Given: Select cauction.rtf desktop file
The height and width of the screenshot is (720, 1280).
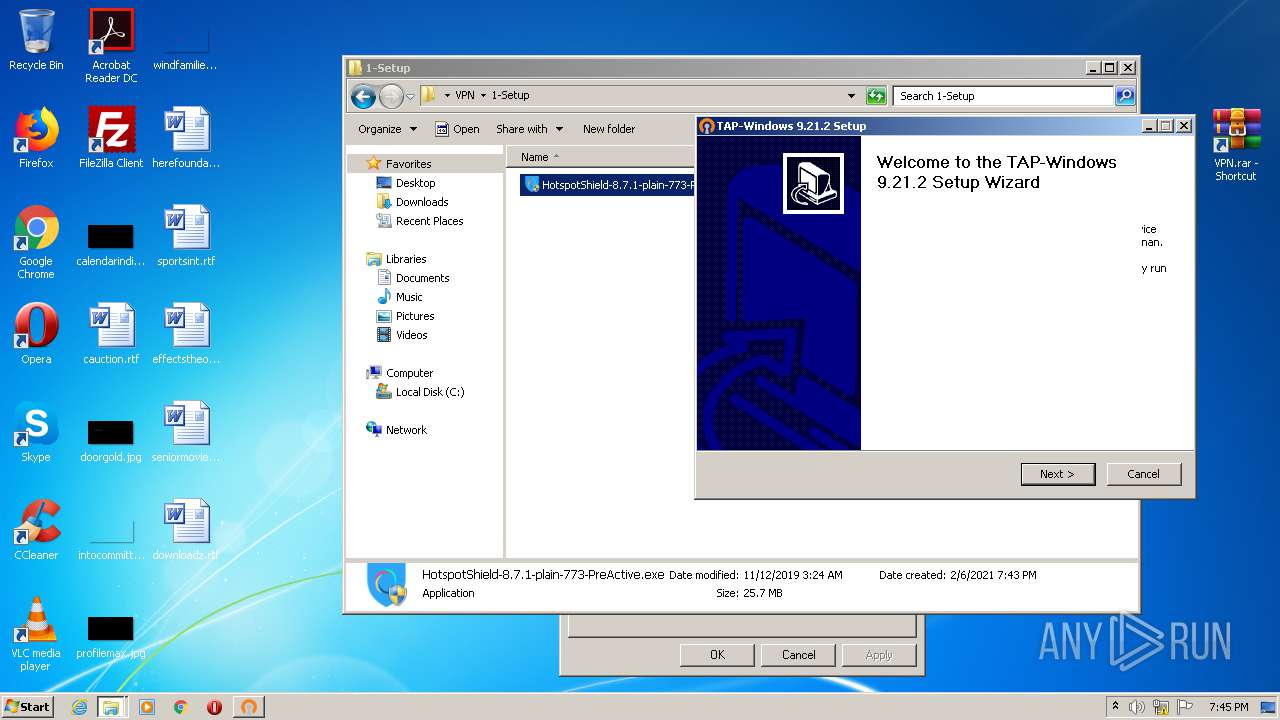Looking at the screenshot, I should [x=111, y=334].
